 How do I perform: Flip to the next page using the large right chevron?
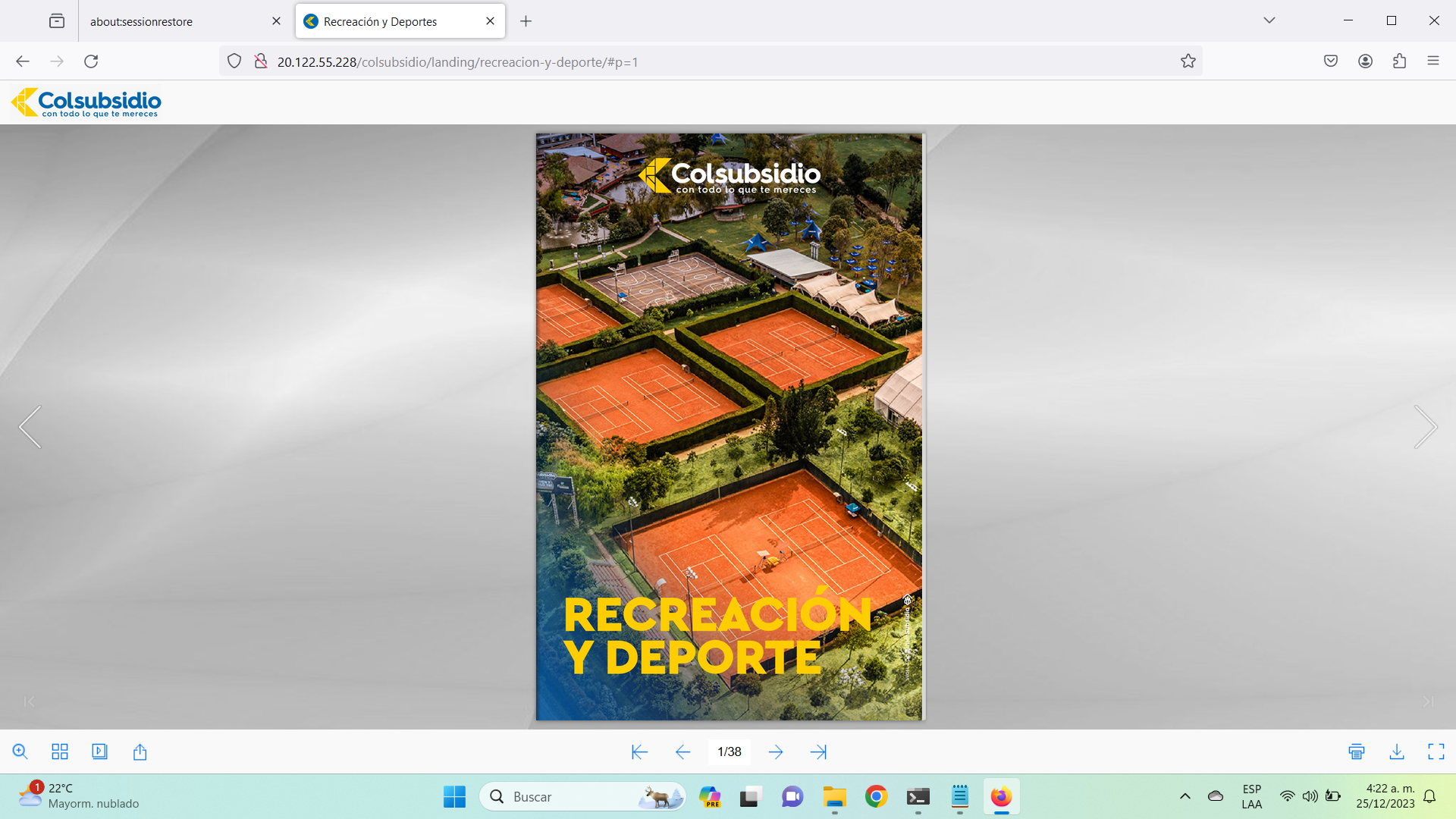pyautogui.click(x=1426, y=426)
